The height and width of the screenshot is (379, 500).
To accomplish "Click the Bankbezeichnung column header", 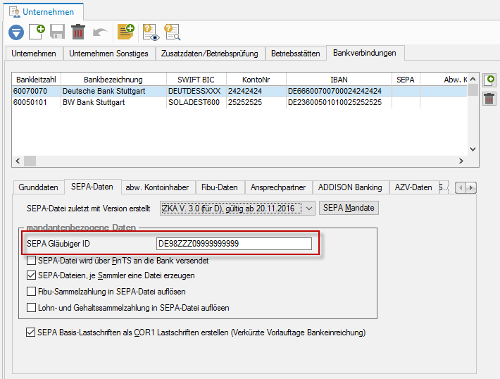I will pyautogui.click(x=113, y=80).
